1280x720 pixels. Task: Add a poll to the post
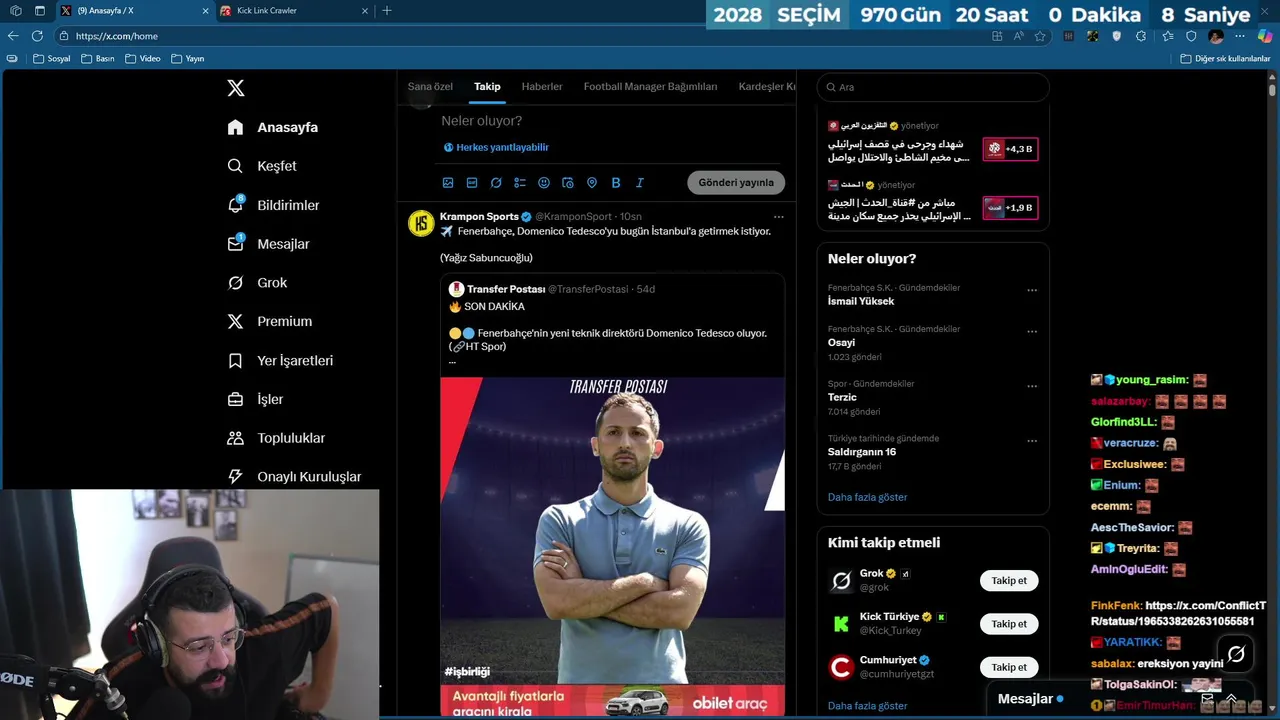click(x=520, y=183)
